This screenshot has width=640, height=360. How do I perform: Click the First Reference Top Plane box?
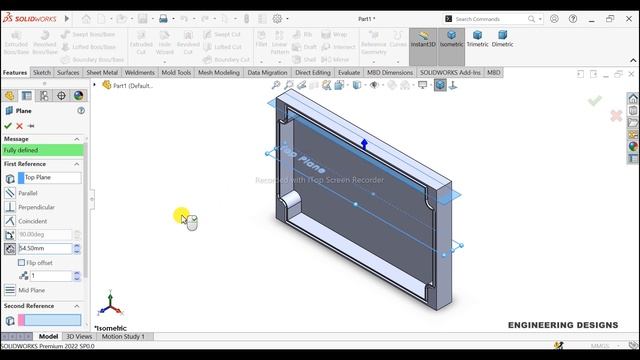[x=49, y=178]
